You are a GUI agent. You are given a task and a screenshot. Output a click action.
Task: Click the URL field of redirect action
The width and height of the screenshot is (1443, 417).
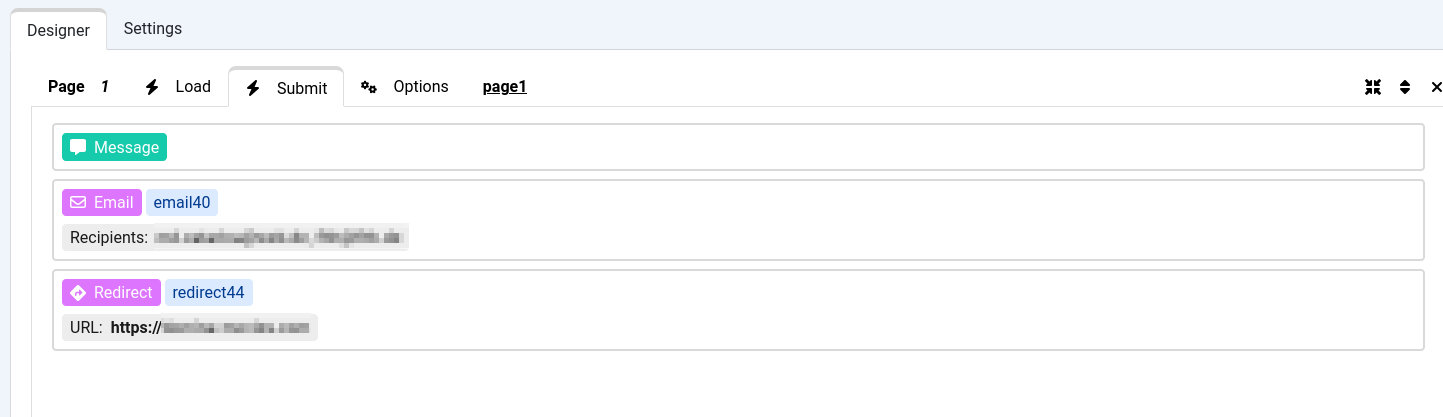coord(190,327)
